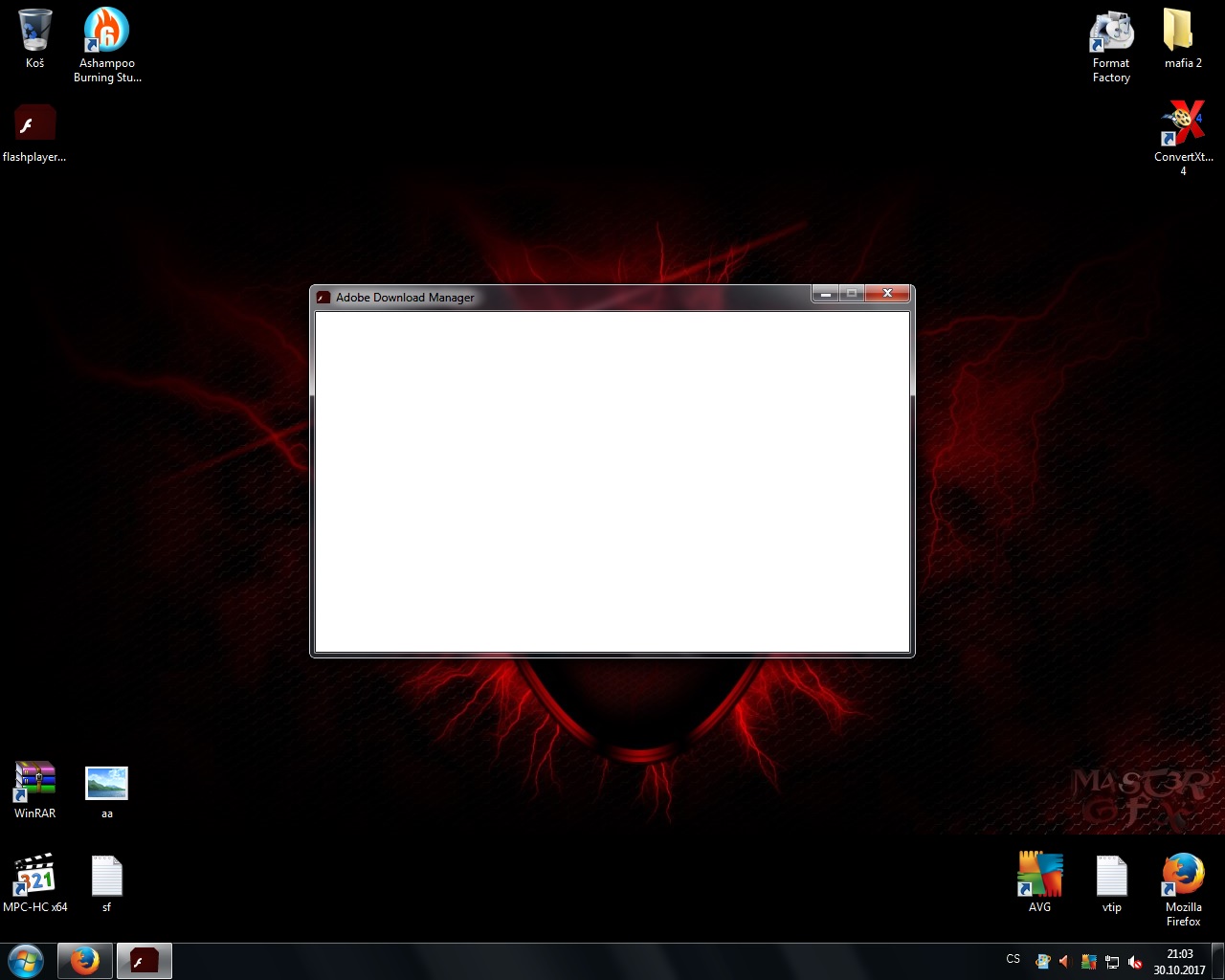Select the vtip text file icon
Viewport: 1225px width, 980px height.
click(1111, 883)
